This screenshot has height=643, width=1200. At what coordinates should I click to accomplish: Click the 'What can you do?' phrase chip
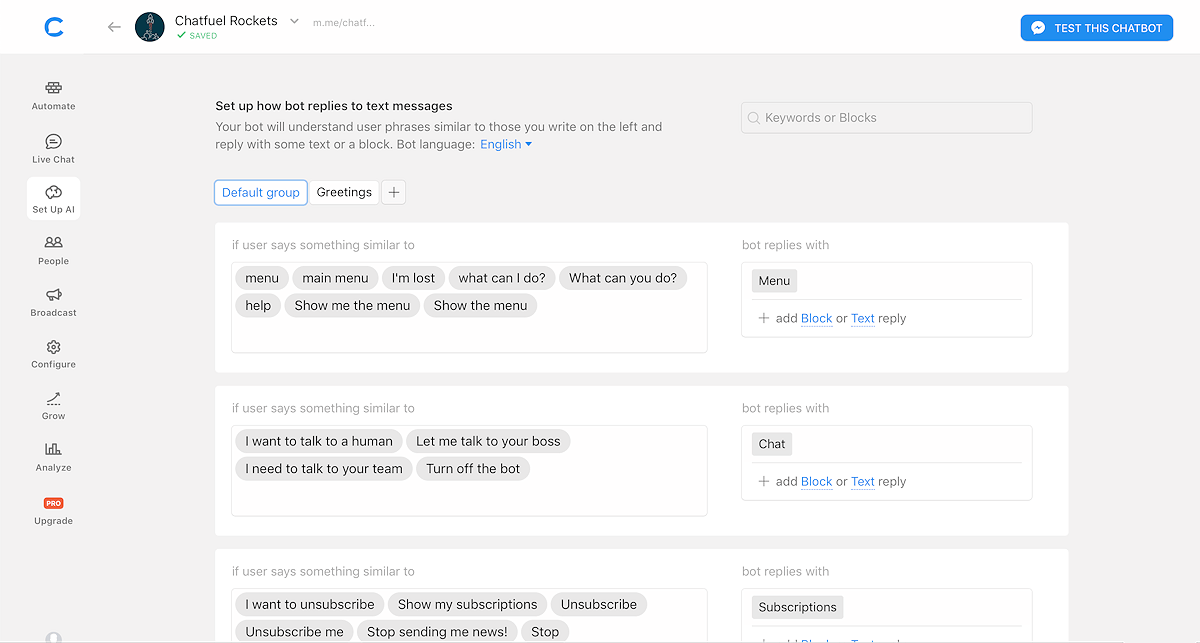tap(623, 278)
